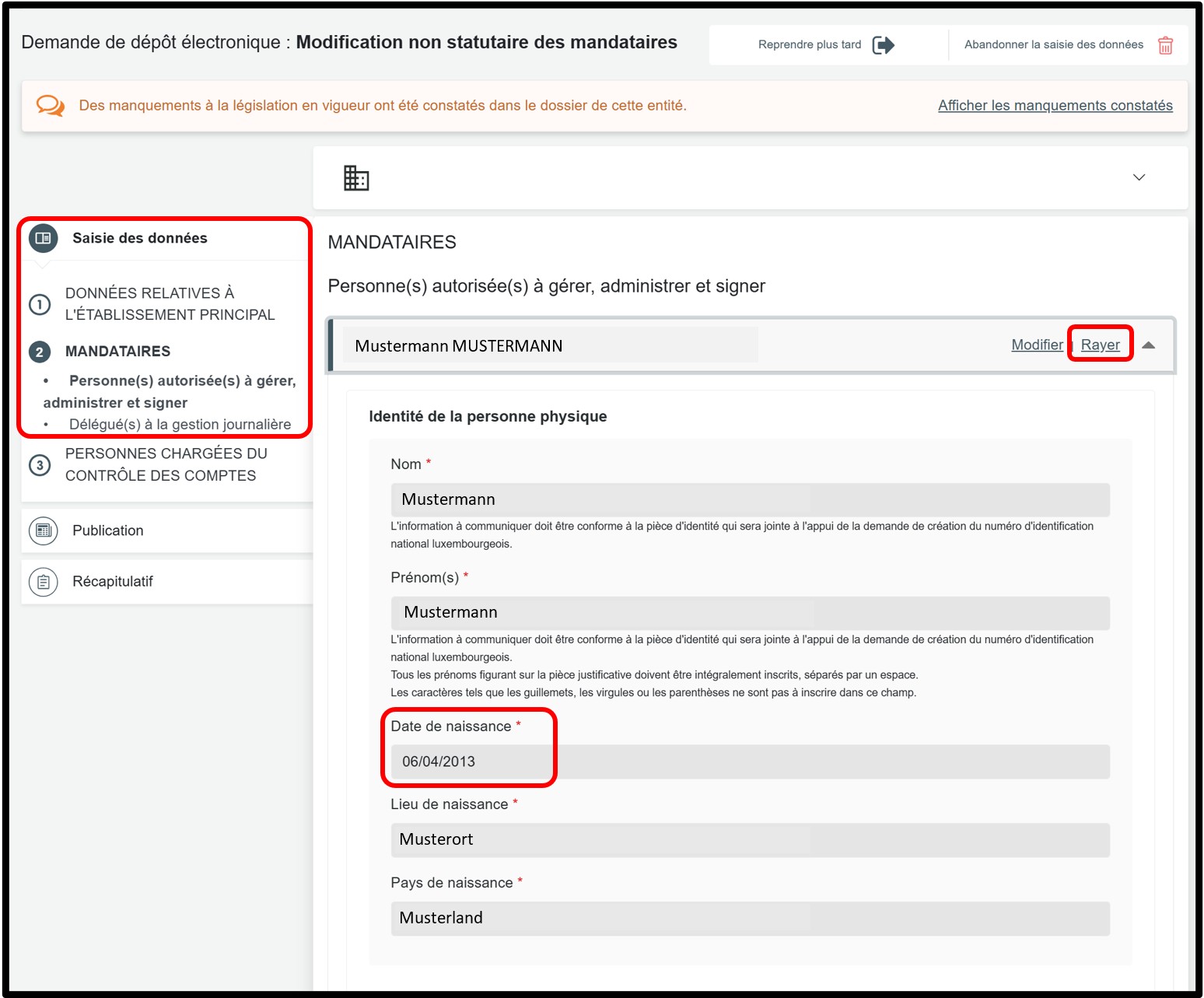Screen dimensions: 1204x998
Task: Expand the entity panel with chevron down
Action: 1139,177
